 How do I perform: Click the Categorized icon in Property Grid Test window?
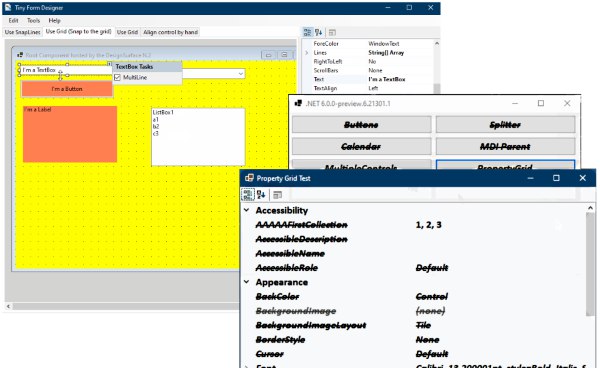(248, 195)
